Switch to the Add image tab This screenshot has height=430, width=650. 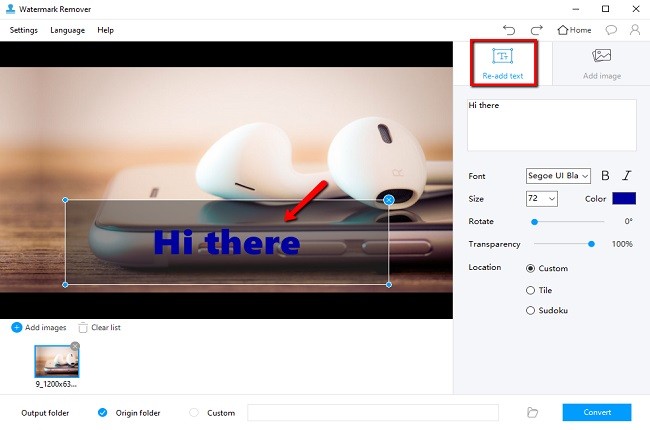click(601, 63)
